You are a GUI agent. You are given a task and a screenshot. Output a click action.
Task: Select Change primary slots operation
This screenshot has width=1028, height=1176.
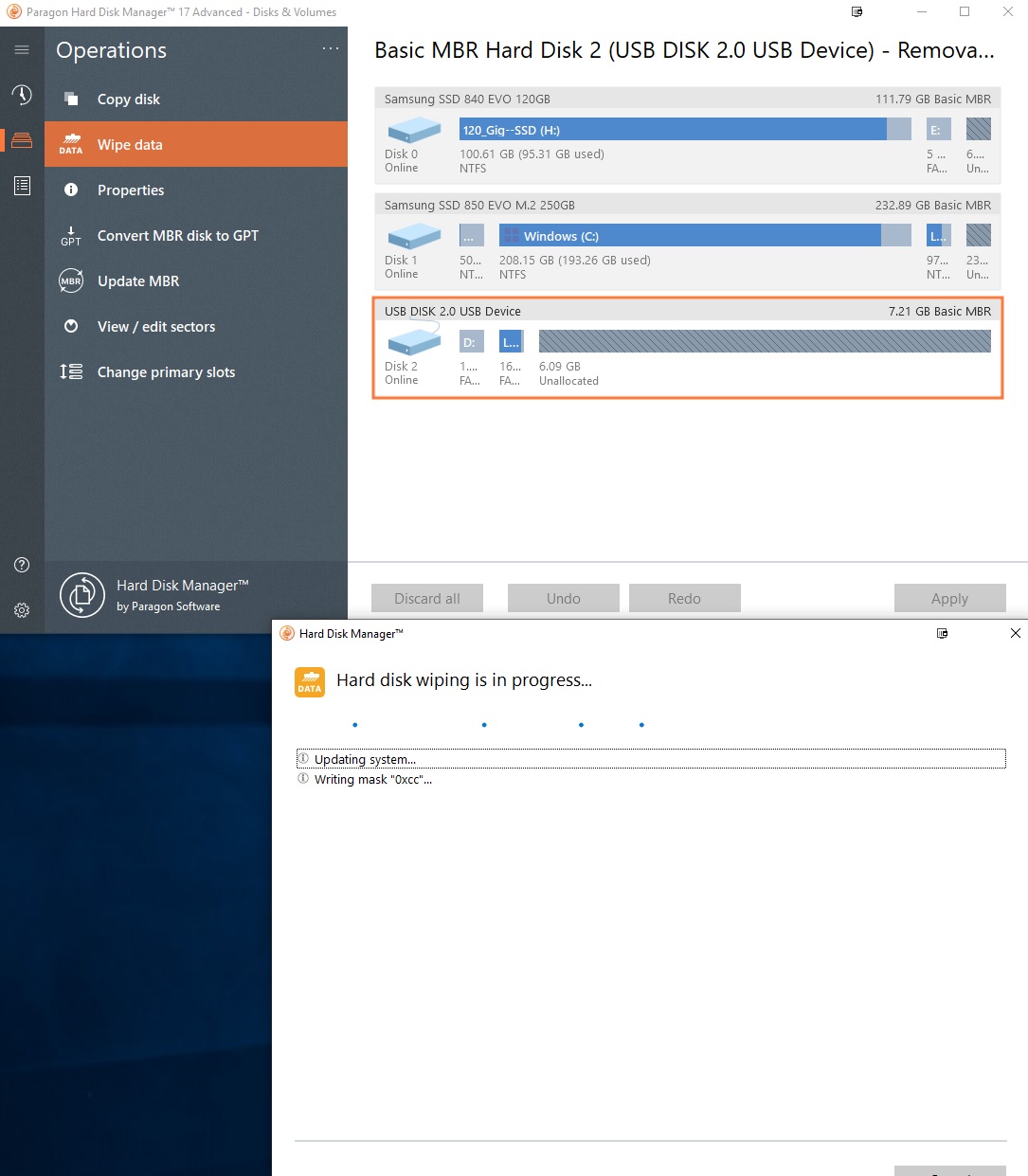coord(196,371)
